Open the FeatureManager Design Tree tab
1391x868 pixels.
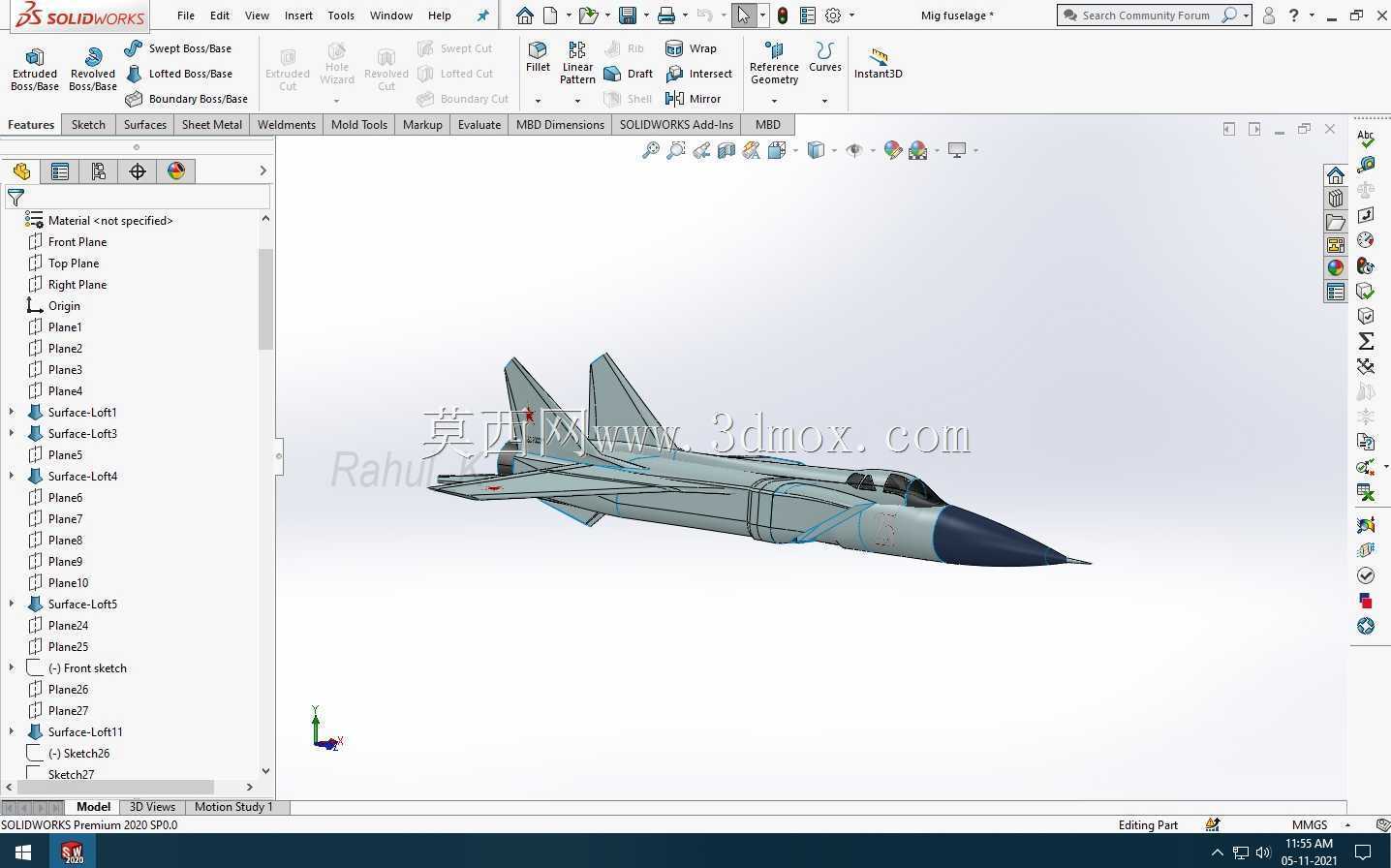coord(21,171)
